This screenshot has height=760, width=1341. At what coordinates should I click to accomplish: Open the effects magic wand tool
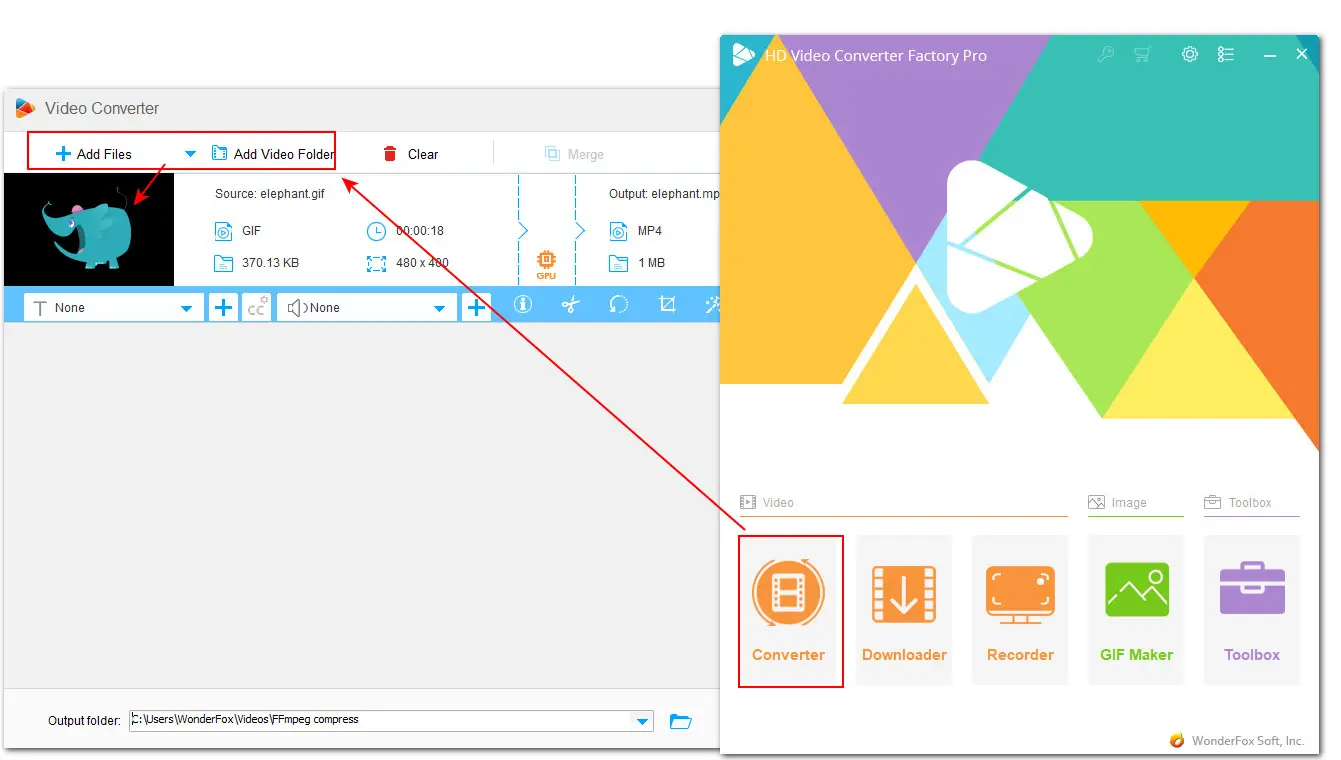(x=712, y=305)
